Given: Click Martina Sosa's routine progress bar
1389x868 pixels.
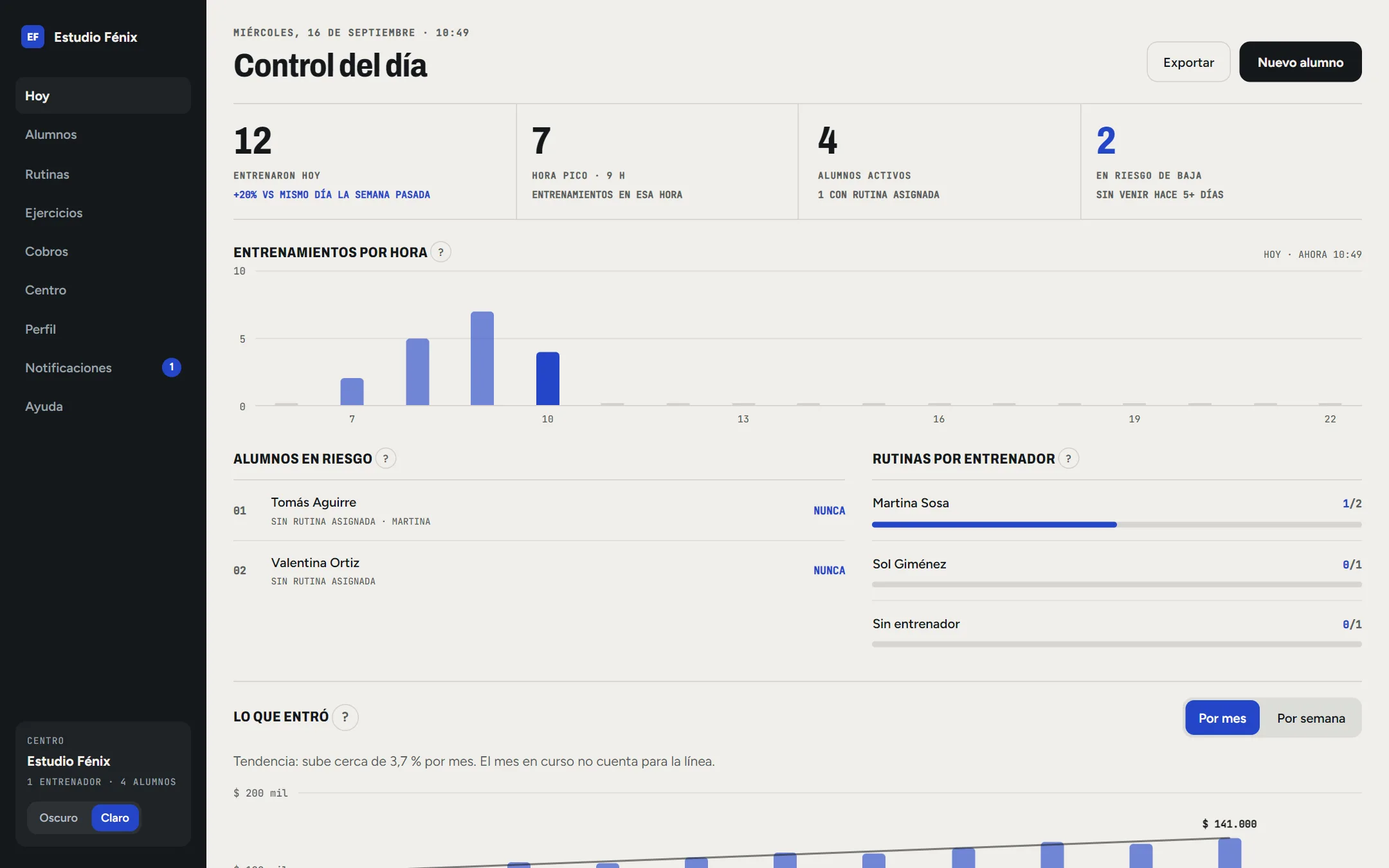Looking at the screenshot, I should (1117, 525).
